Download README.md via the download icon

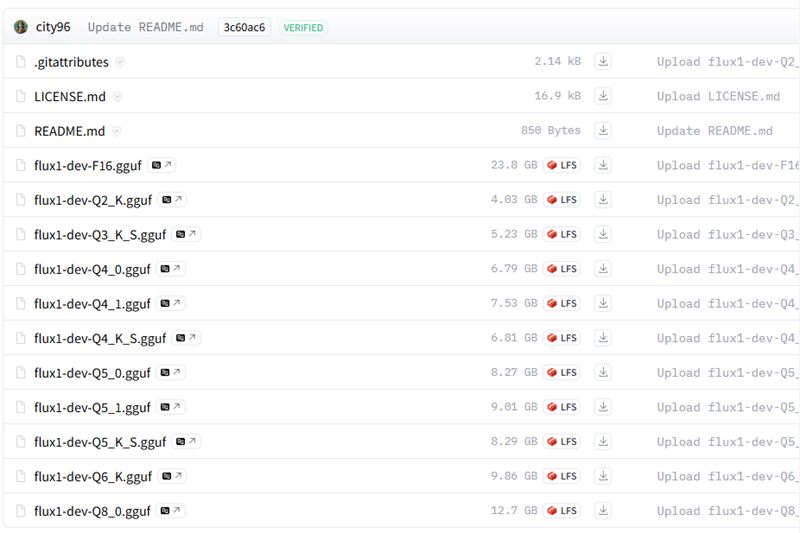point(603,131)
